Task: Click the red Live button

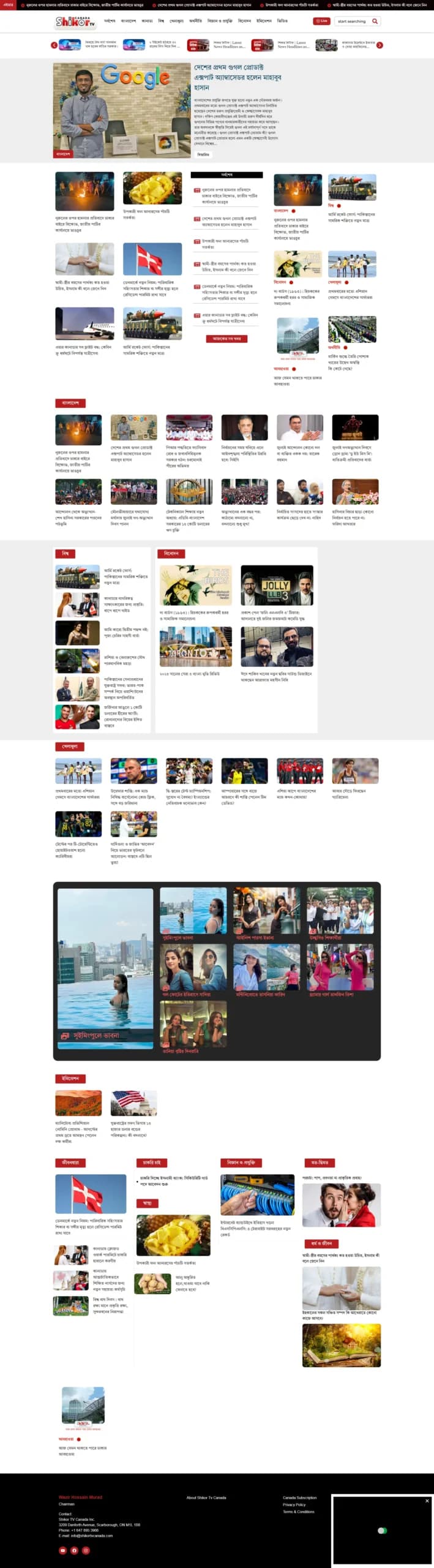Action: click(x=321, y=21)
